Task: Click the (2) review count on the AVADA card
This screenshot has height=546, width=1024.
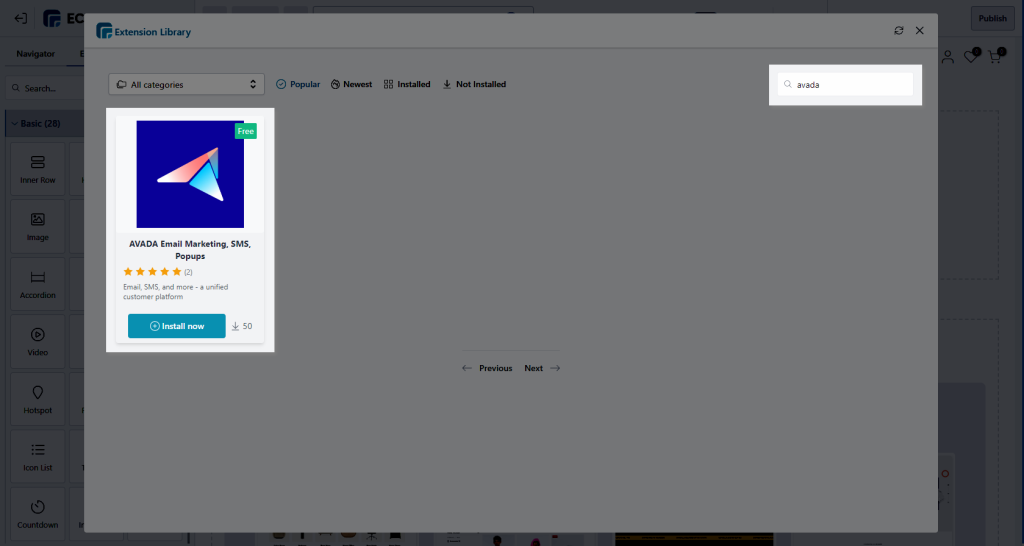Action: point(188,272)
